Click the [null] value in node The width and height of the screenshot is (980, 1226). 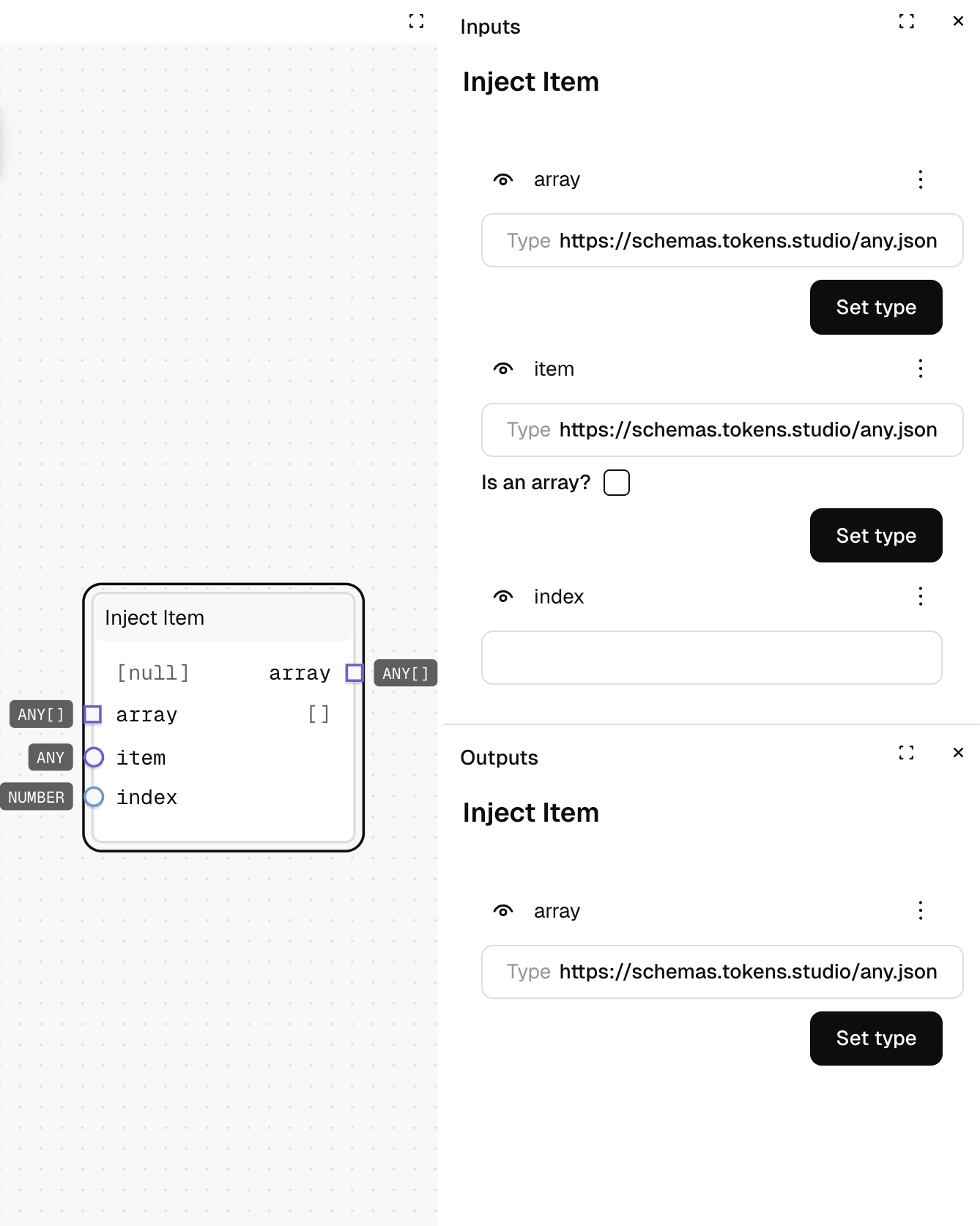153,672
